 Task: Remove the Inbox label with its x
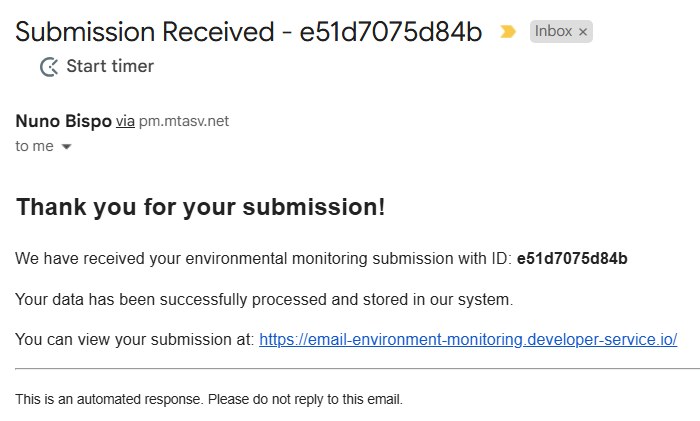583,32
